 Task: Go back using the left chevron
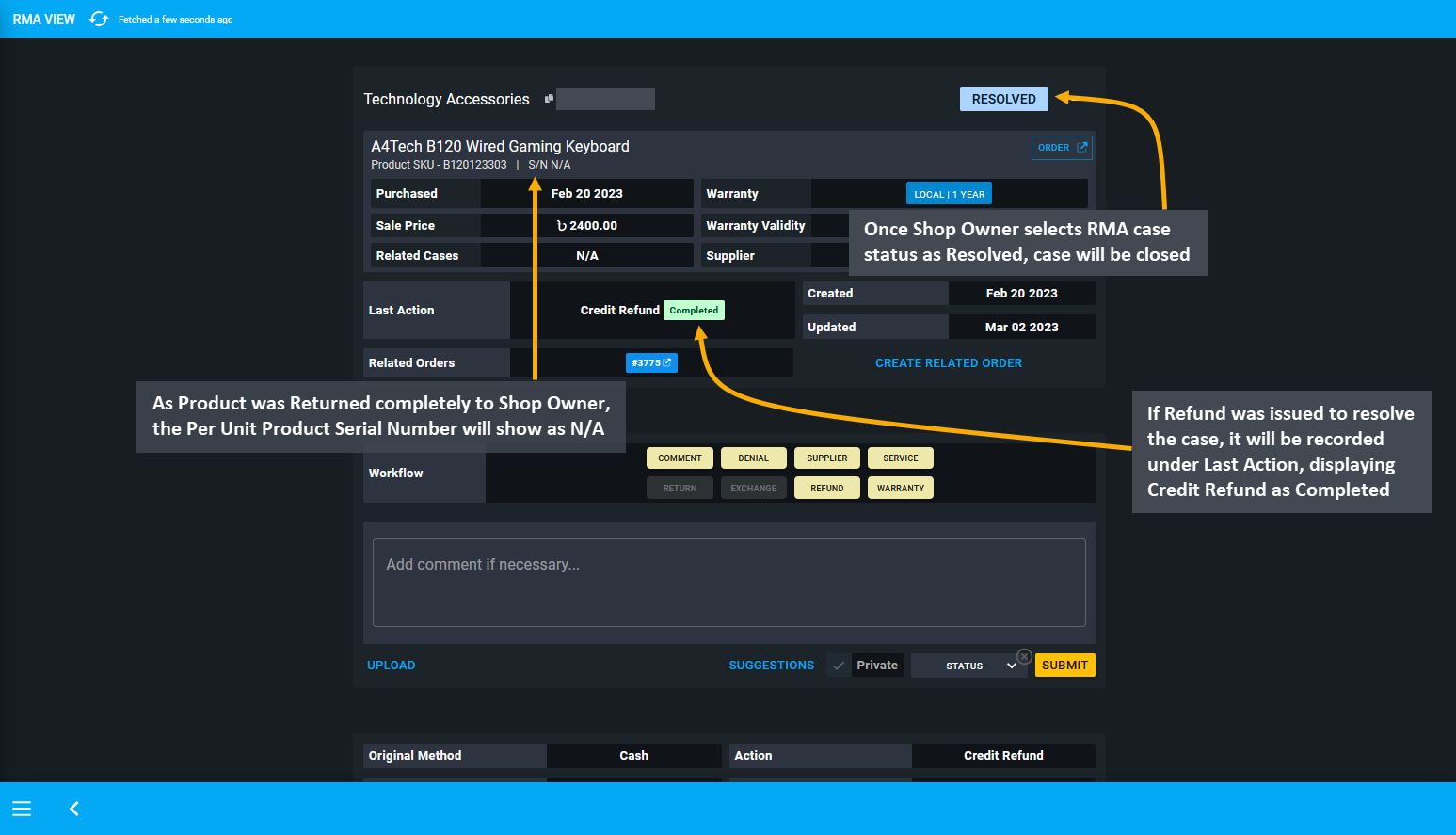point(74,809)
